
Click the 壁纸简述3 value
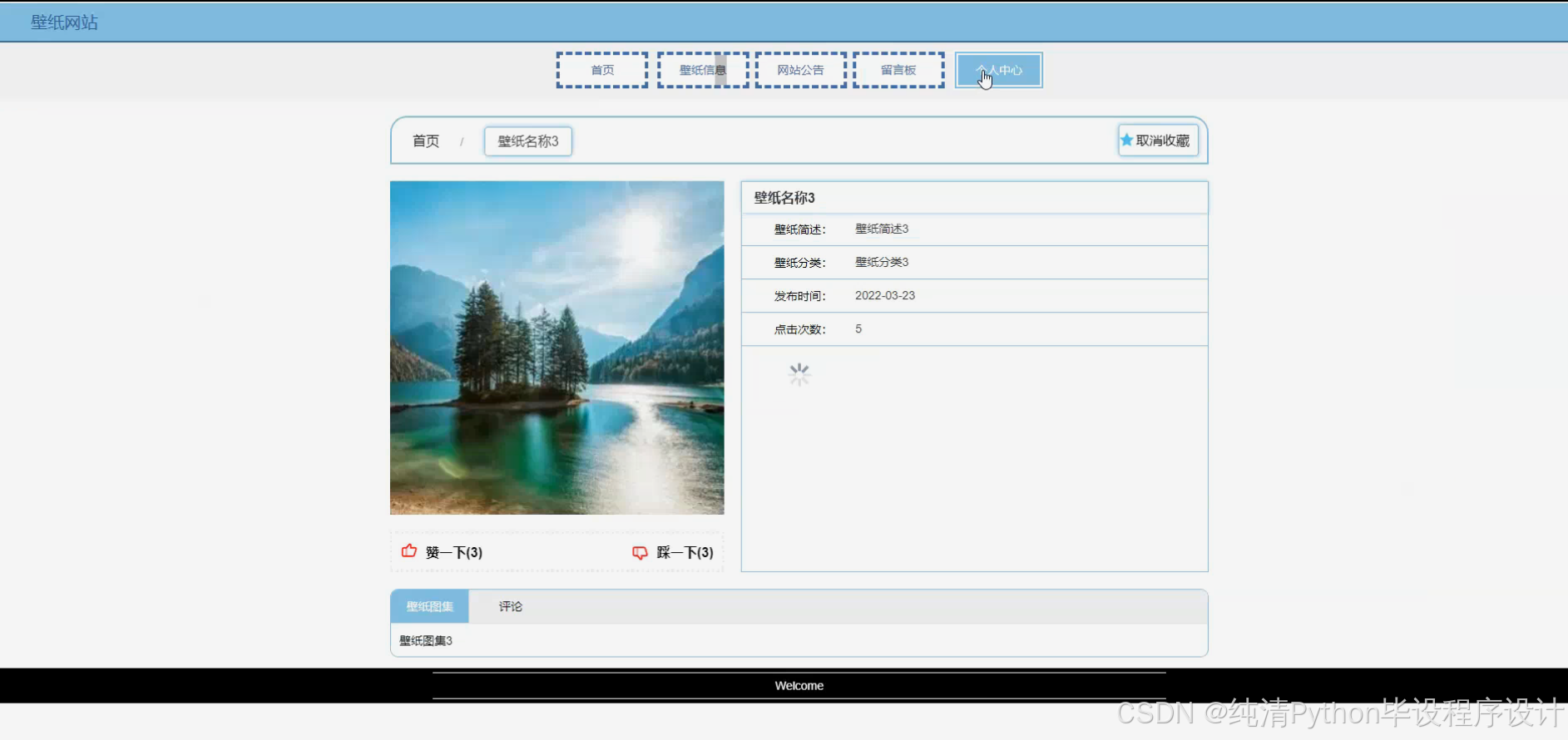click(x=882, y=229)
